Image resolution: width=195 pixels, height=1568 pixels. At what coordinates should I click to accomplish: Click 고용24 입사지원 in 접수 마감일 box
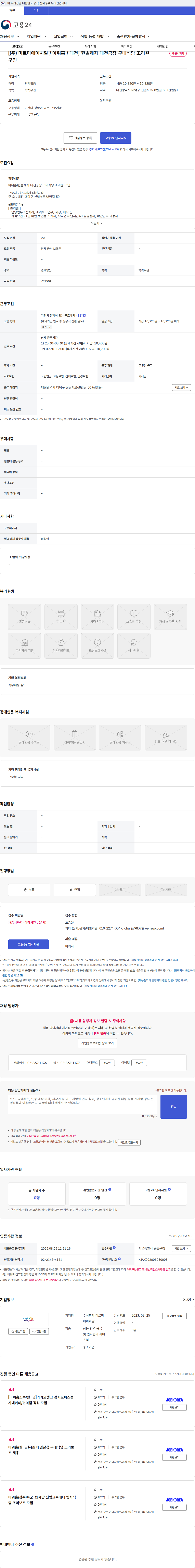[x=29, y=944]
